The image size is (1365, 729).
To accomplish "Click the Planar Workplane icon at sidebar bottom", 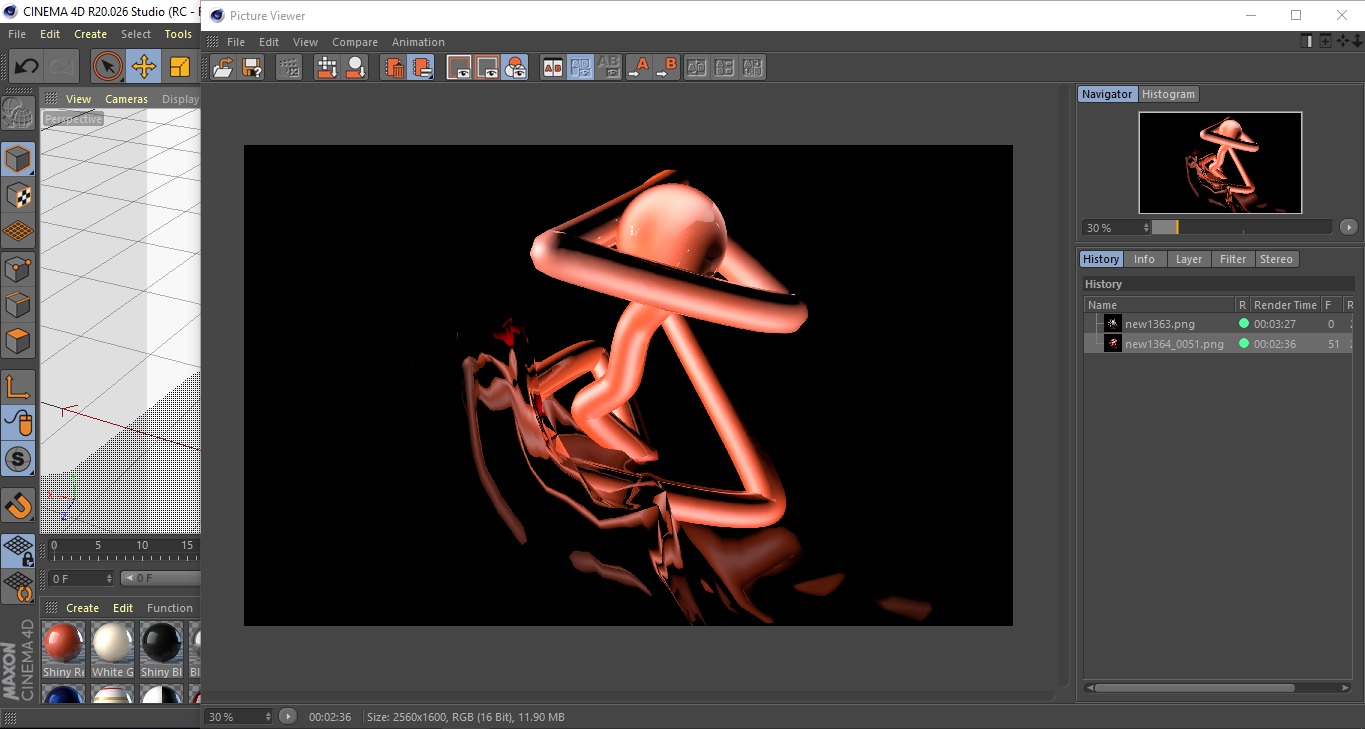I will click(x=18, y=586).
